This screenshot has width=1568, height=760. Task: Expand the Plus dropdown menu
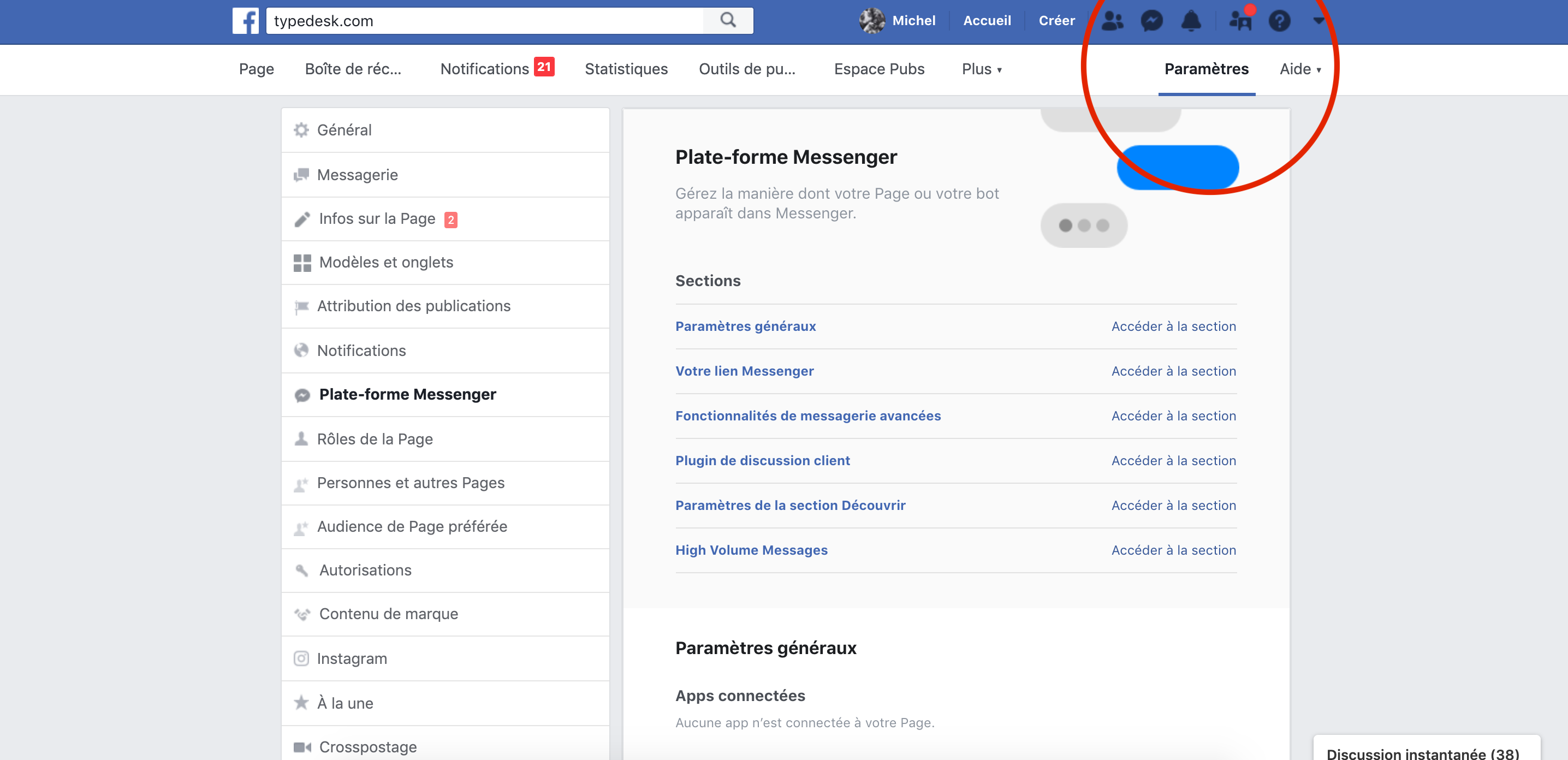(x=981, y=69)
